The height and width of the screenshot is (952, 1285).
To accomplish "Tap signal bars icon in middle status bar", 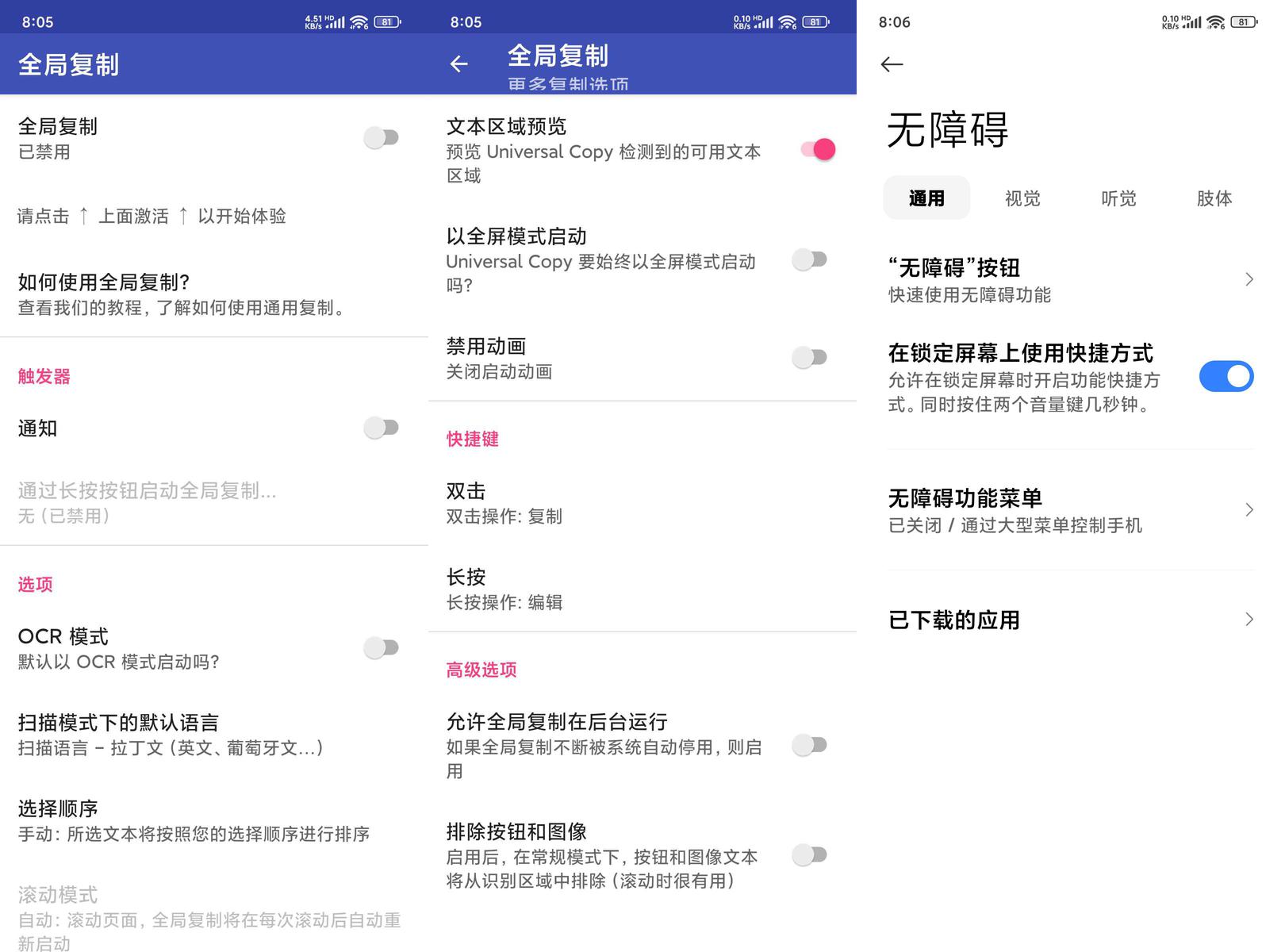I will pos(764,22).
